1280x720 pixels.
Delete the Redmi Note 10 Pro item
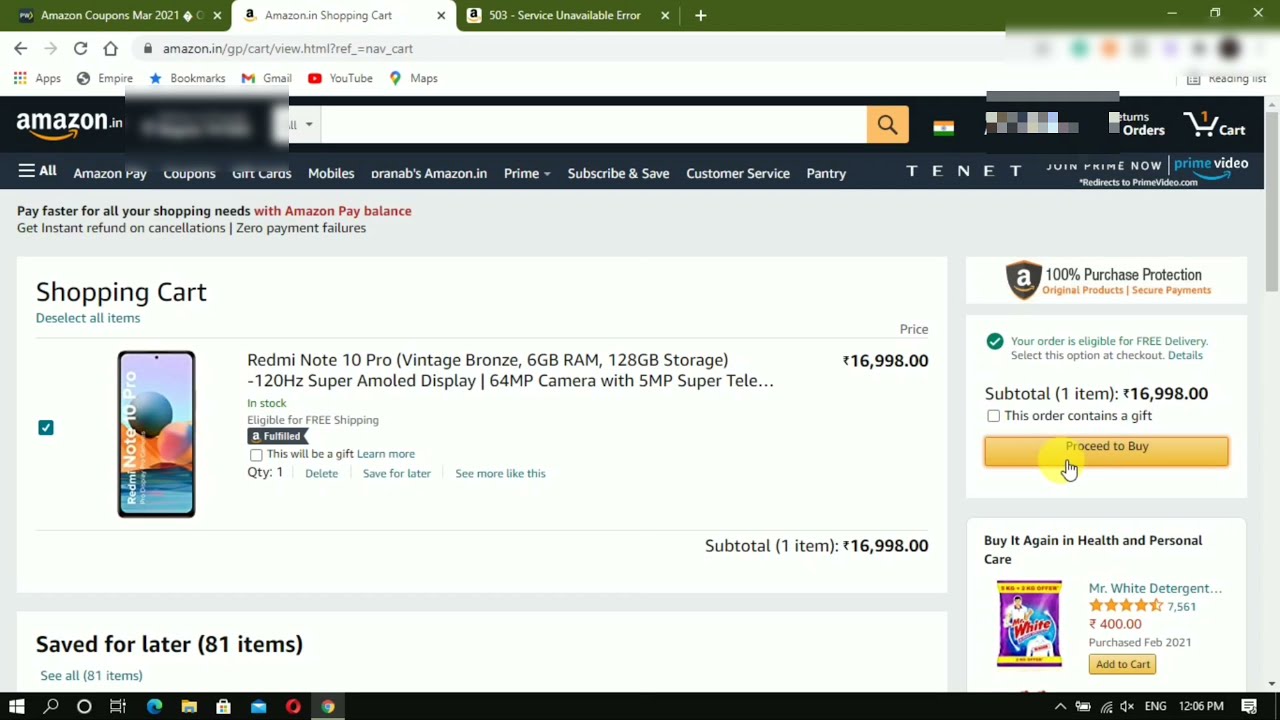tap(321, 473)
